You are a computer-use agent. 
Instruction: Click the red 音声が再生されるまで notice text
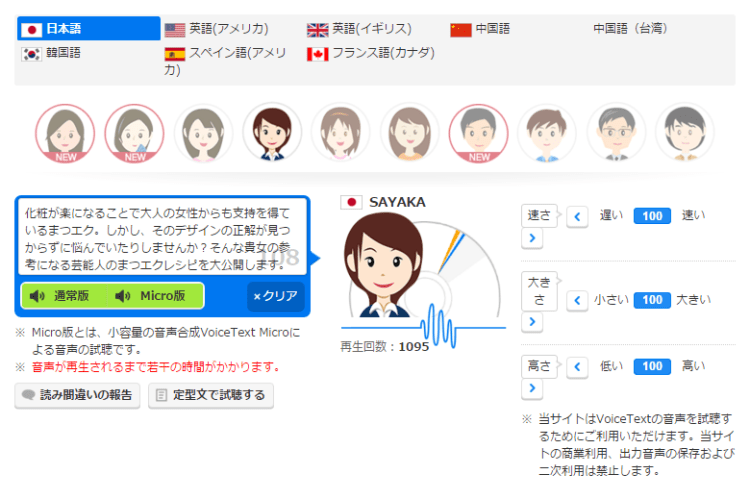point(156,367)
